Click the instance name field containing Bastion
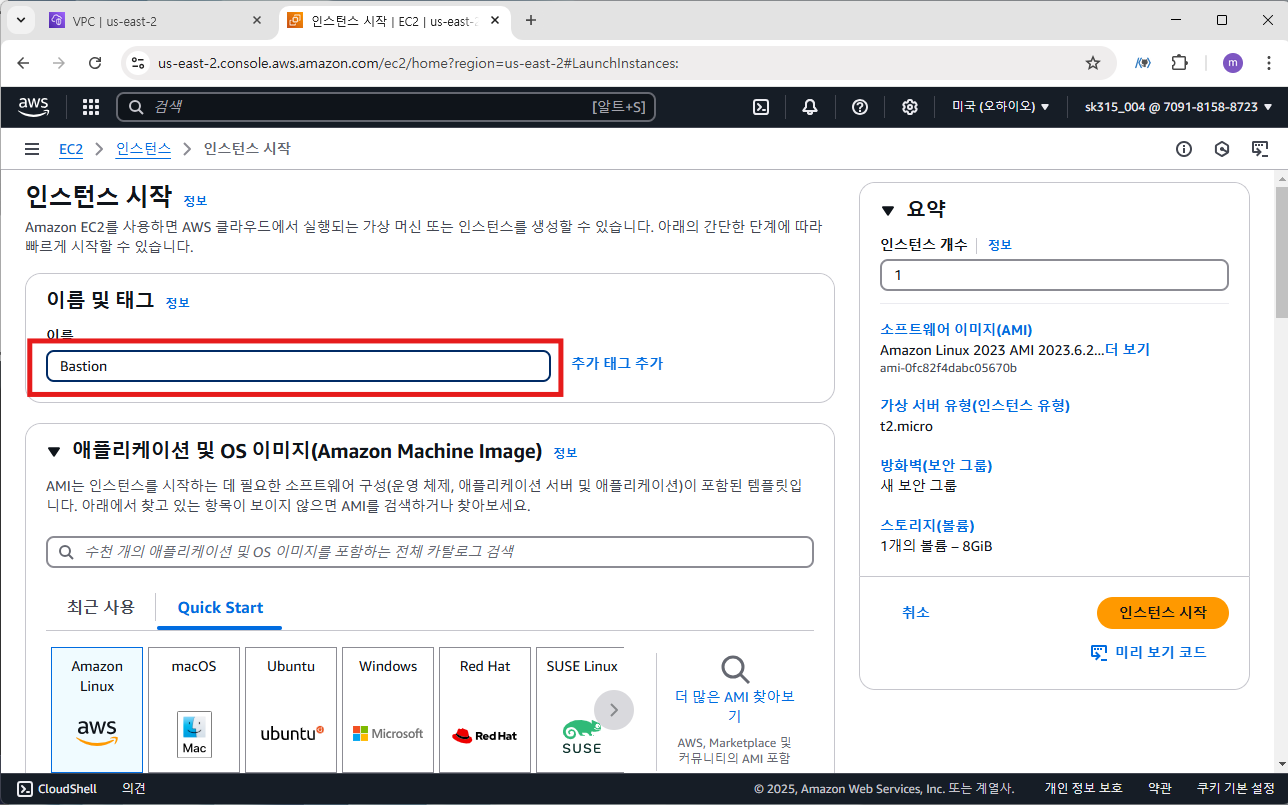The height and width of the screenshot is (805, 1288). tap(298, 366)
